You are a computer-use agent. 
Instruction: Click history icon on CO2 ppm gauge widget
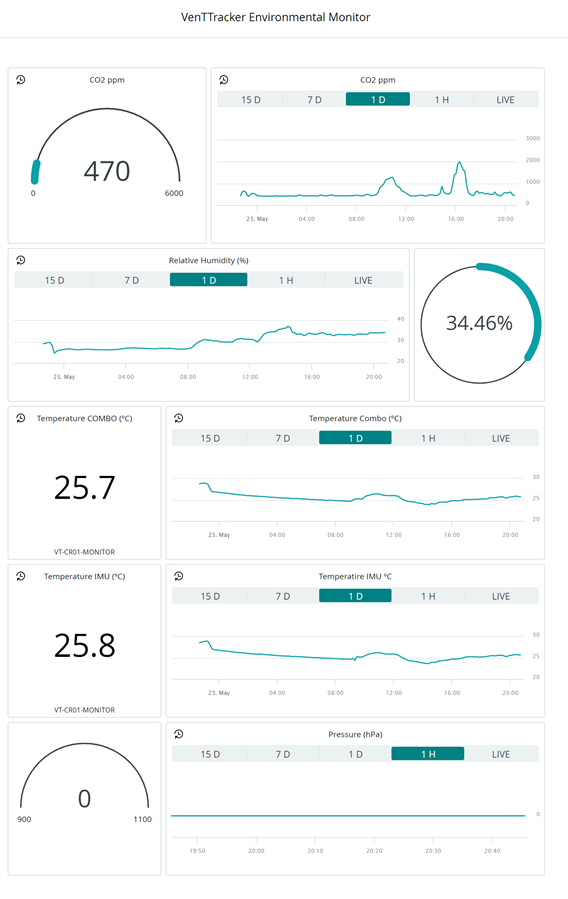coord(21,80)
